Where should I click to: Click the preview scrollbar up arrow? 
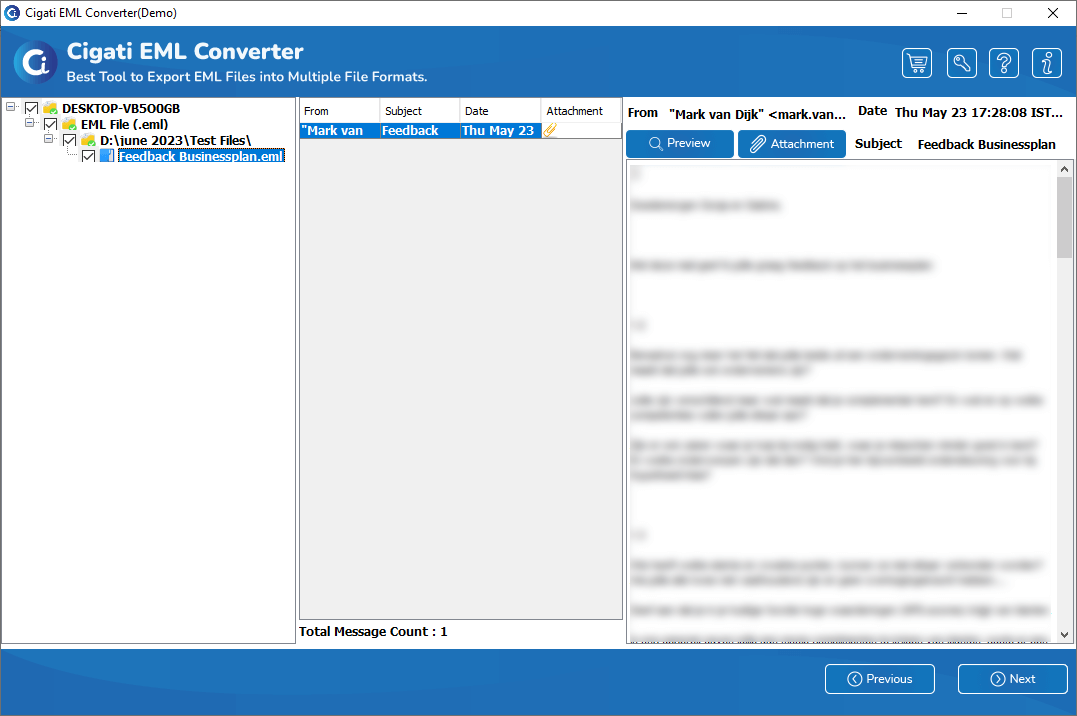point(1064,169)
